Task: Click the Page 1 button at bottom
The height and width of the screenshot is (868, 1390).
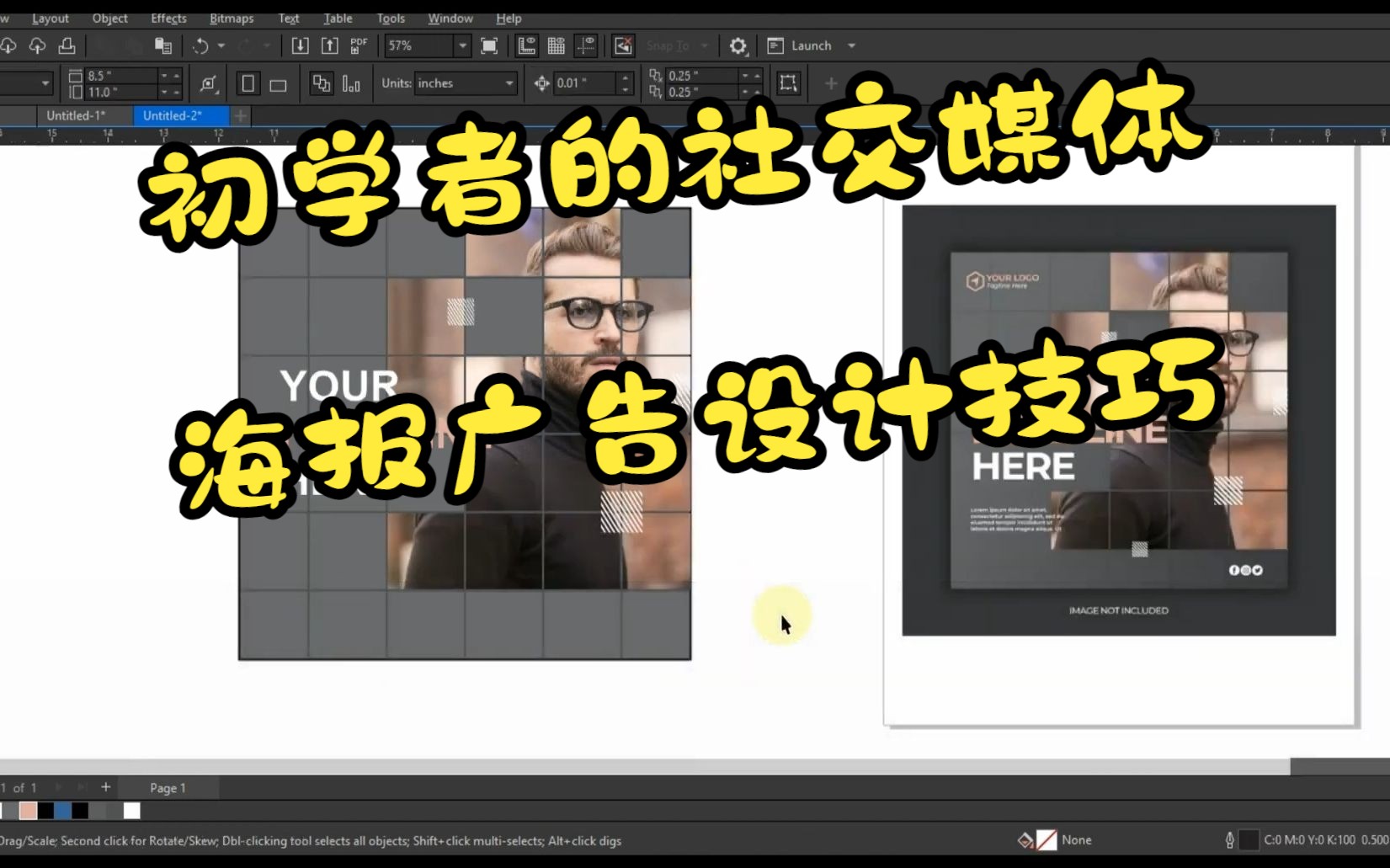Action: click(167, 787)
